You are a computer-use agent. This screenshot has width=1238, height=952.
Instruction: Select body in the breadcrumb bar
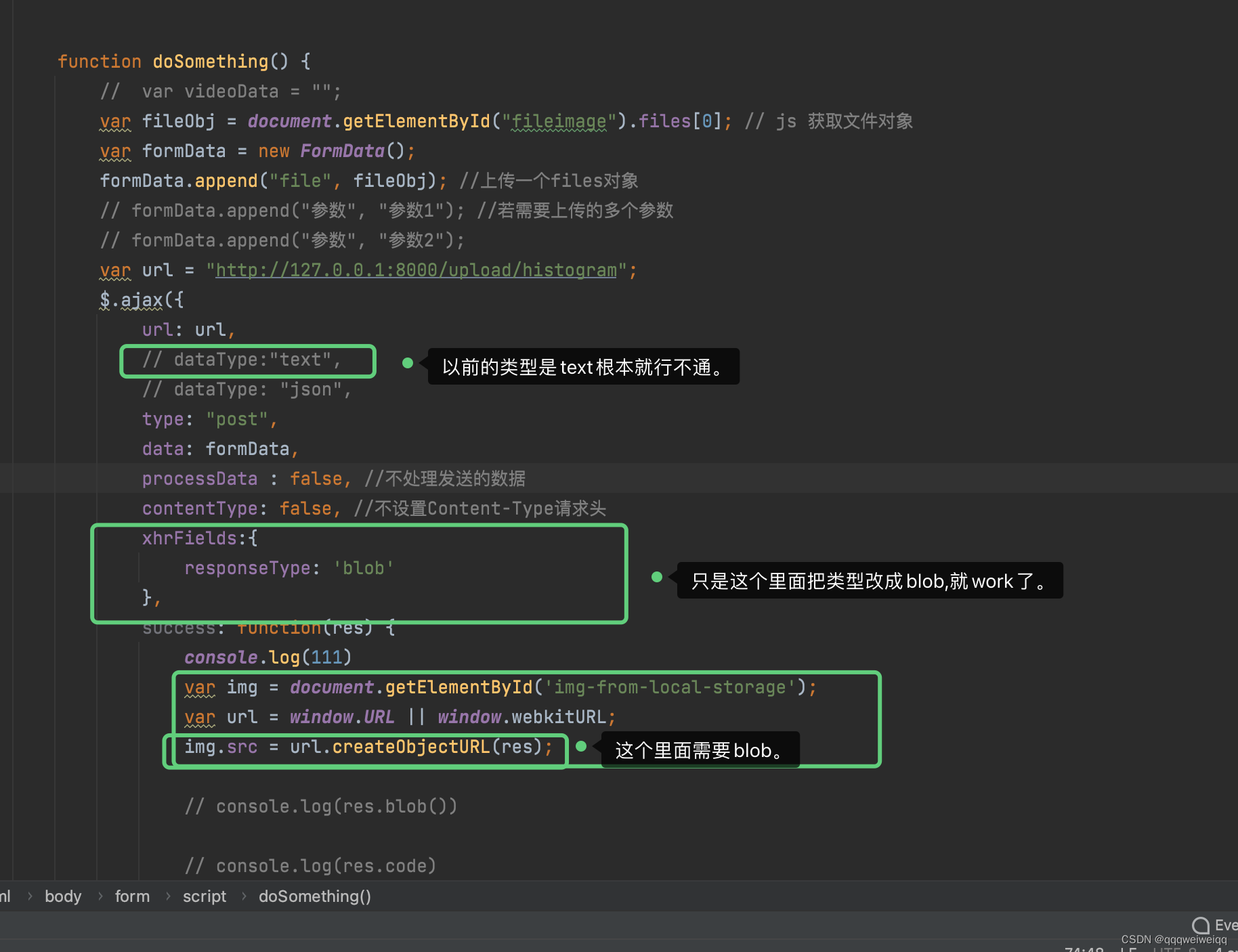(x=63, y=896)
